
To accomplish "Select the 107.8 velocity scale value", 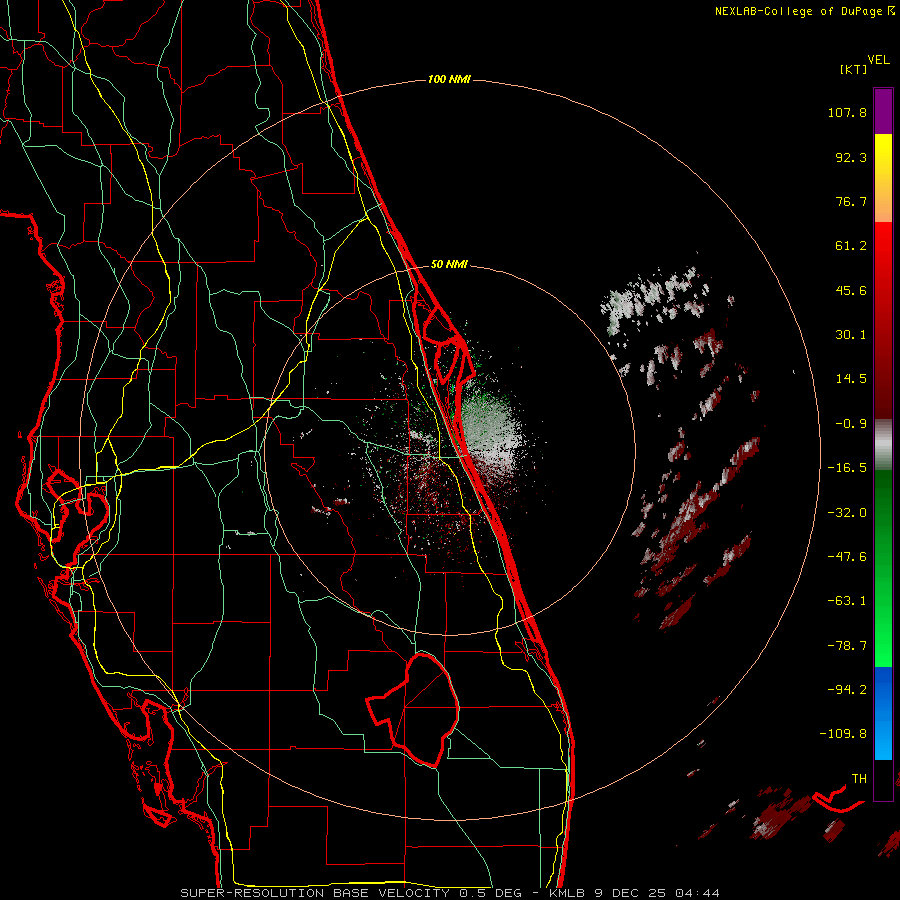I will 847,112.
